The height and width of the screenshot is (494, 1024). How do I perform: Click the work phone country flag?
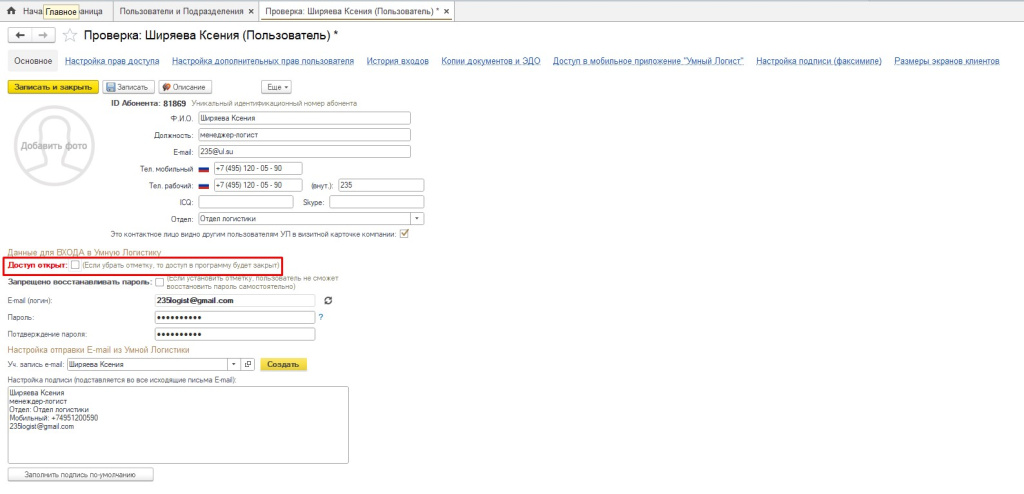[x=204, y=186]
